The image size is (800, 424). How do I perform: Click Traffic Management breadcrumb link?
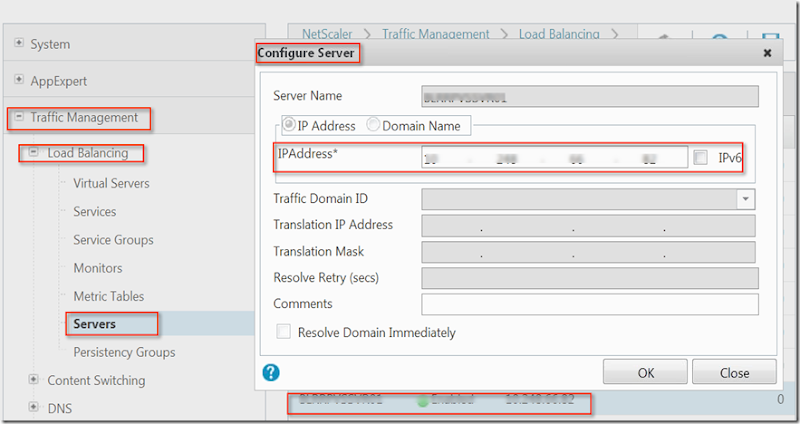436,34
